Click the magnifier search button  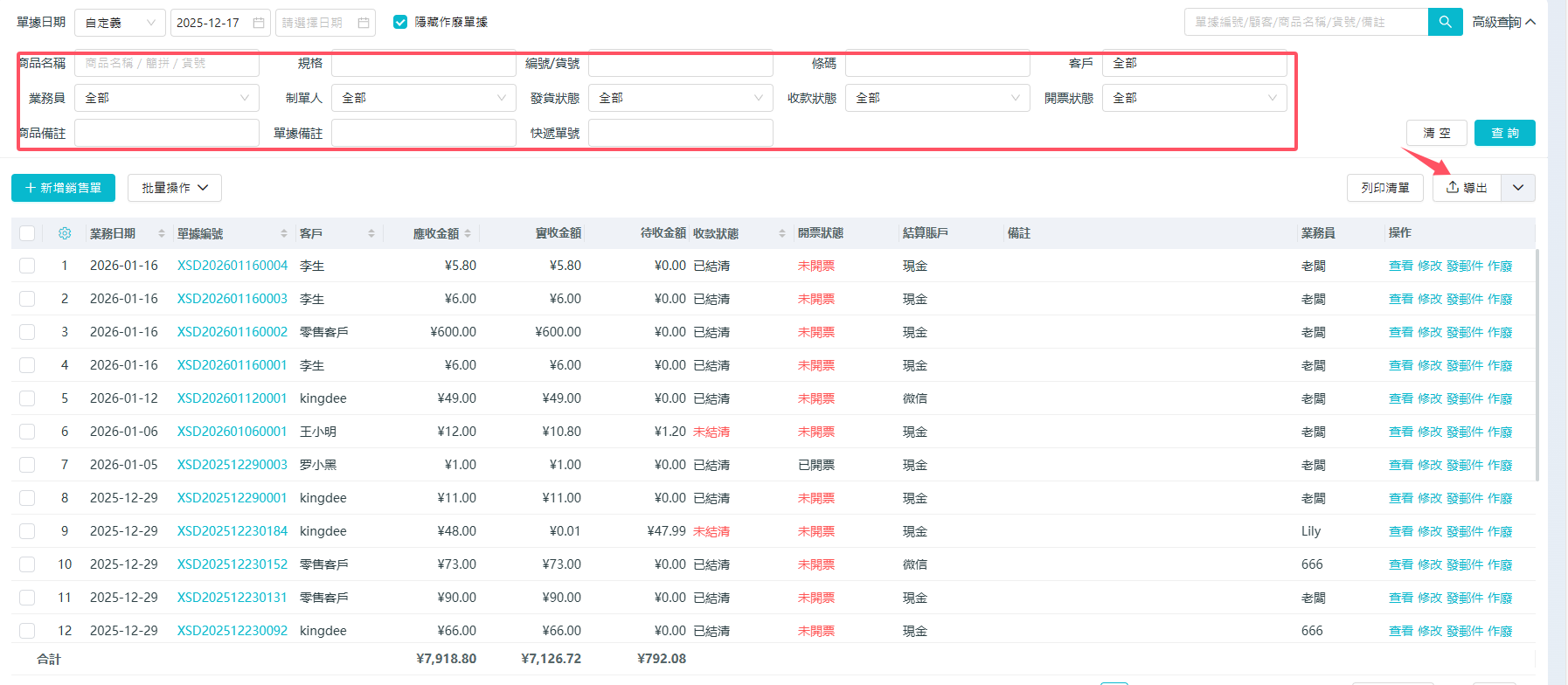point(1445,22)
